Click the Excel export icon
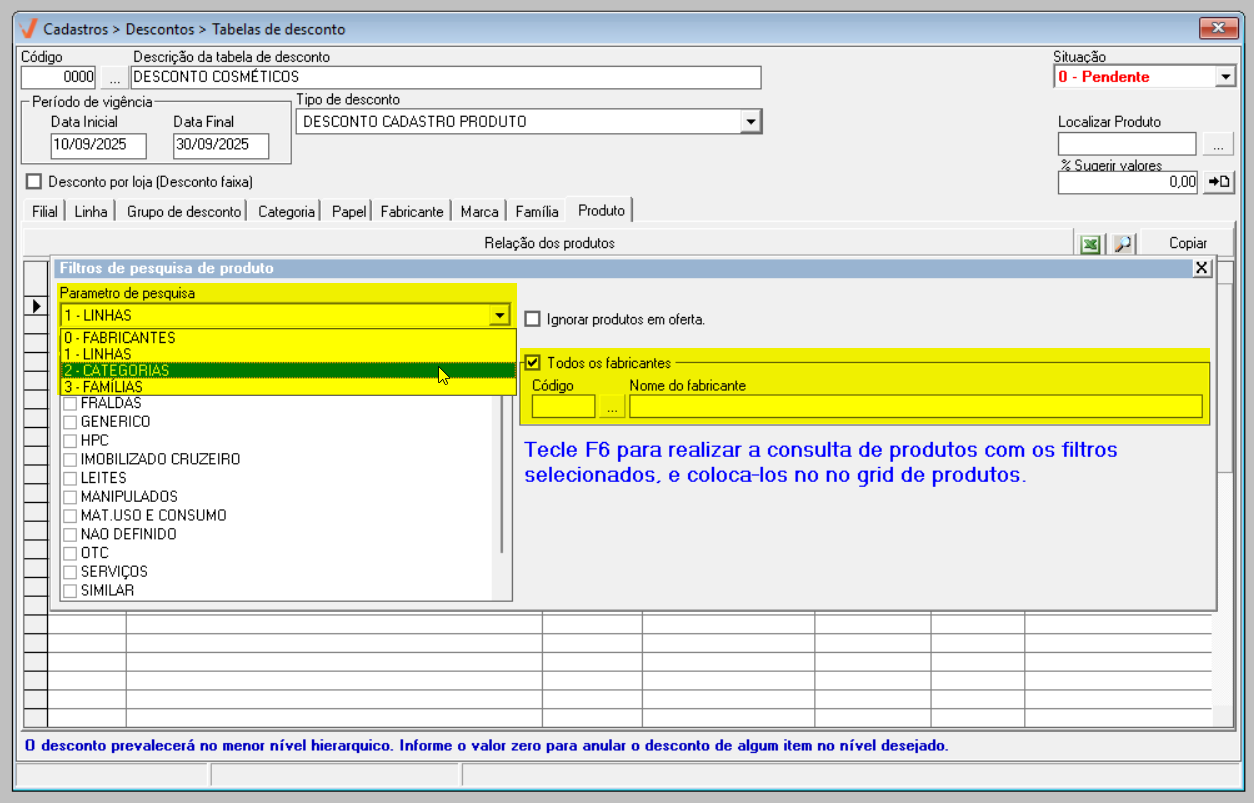This screenshot has width=1254, height=803. [x=1090, y=244]
